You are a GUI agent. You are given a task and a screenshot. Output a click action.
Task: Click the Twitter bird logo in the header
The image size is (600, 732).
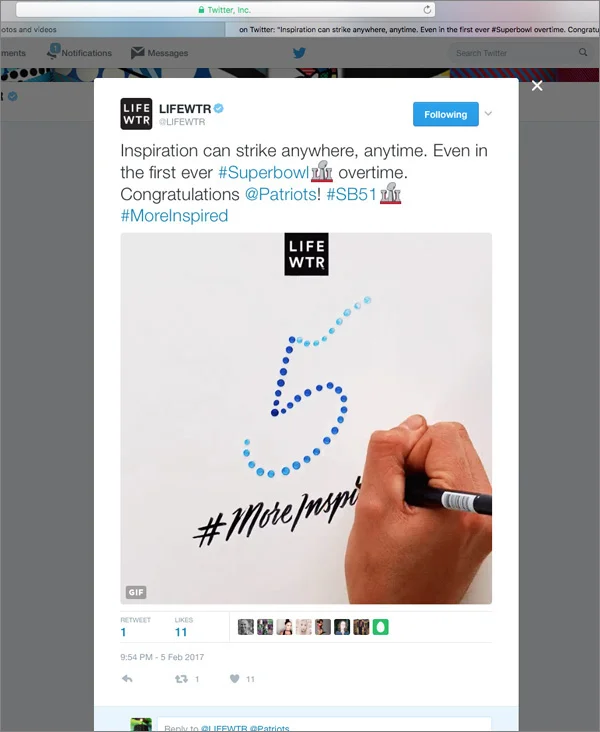pos(299,53)
